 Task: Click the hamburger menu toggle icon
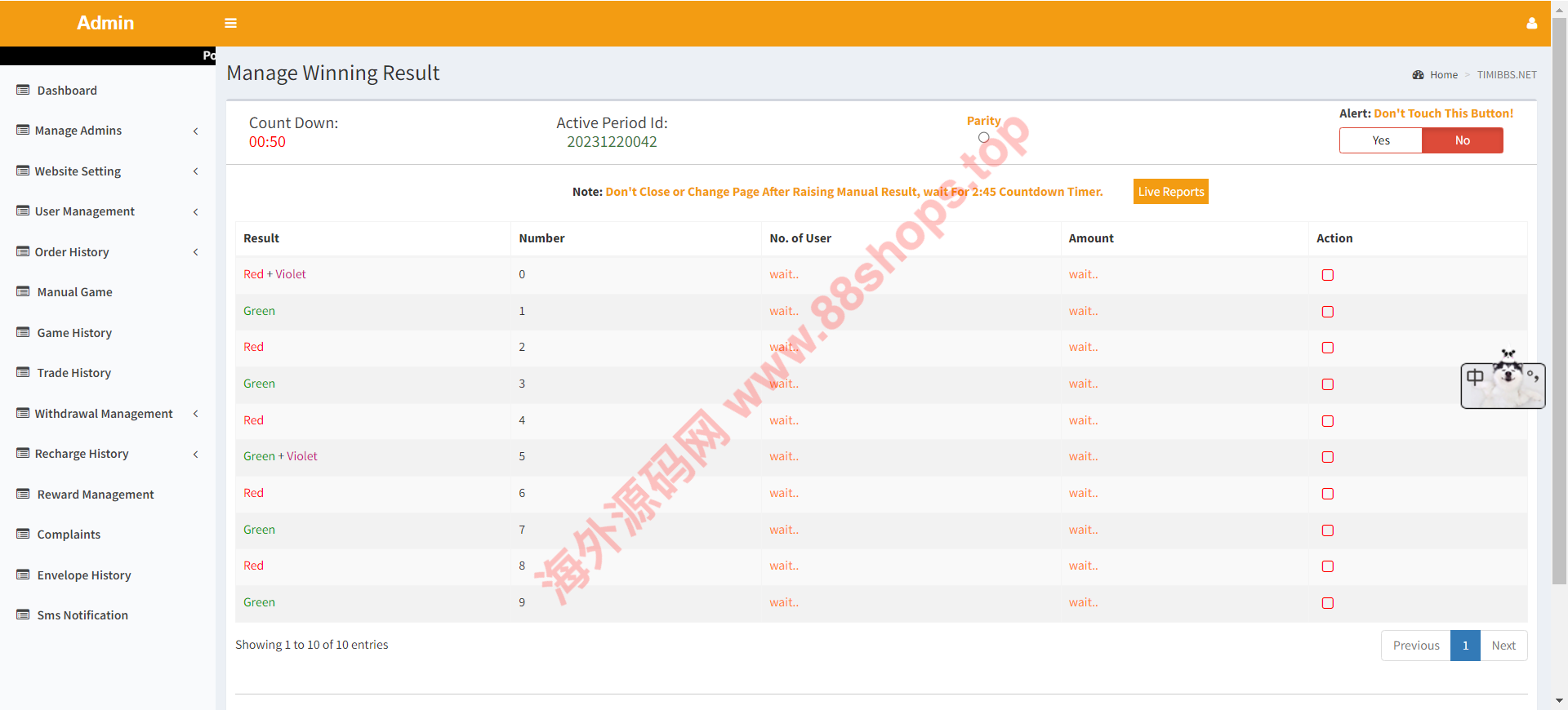[x=230, y=24]
